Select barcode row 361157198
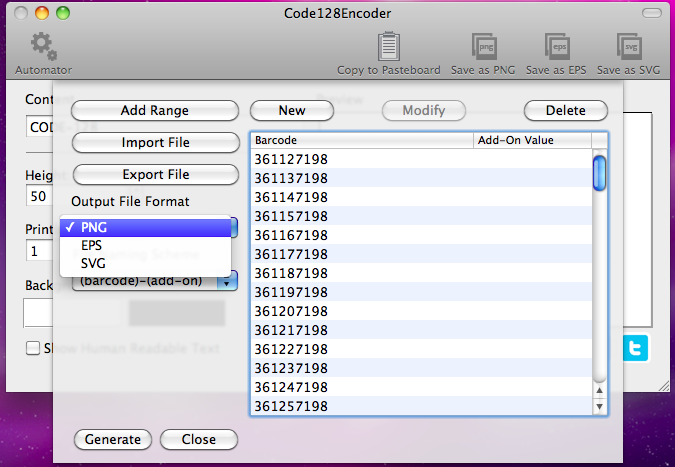Image resolution: width=675 pixels, height=467 pixels. point(421,216)
